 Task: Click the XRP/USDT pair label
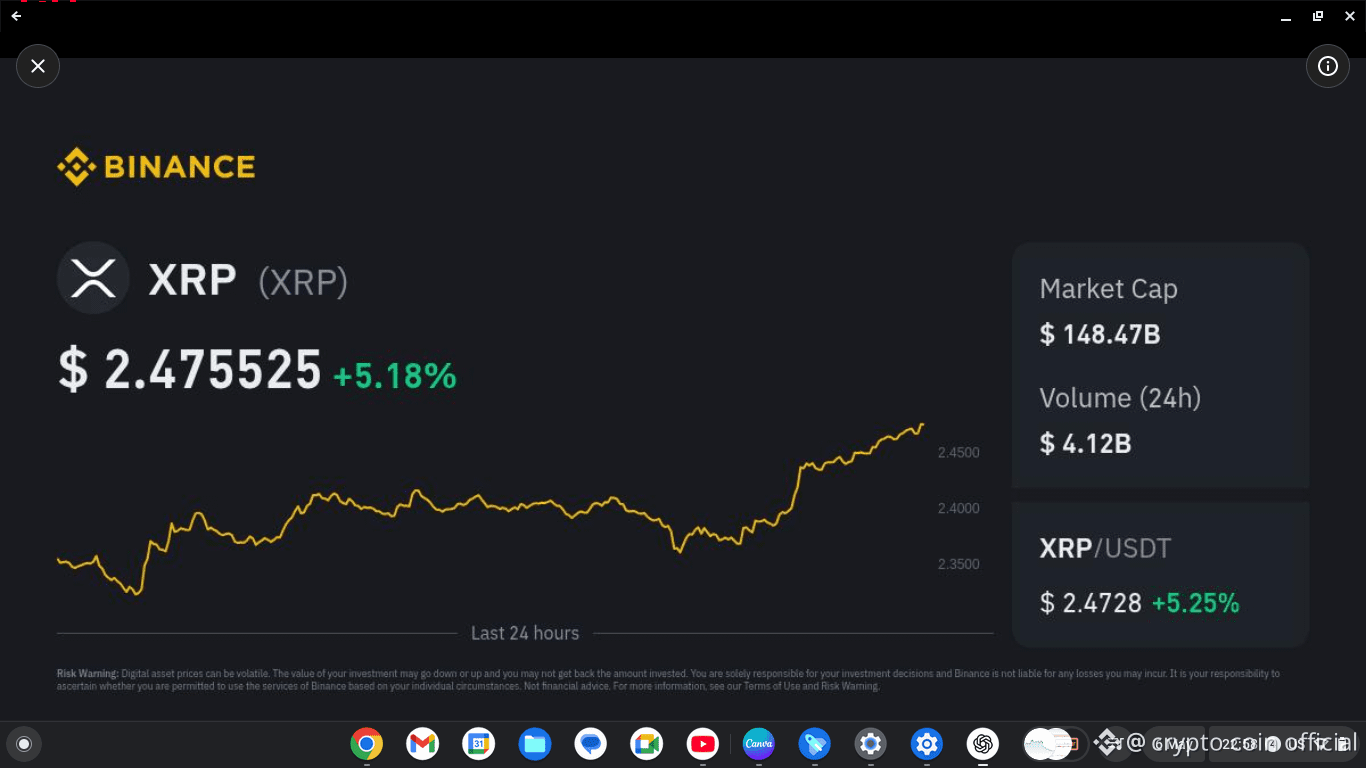(1105, 548)
